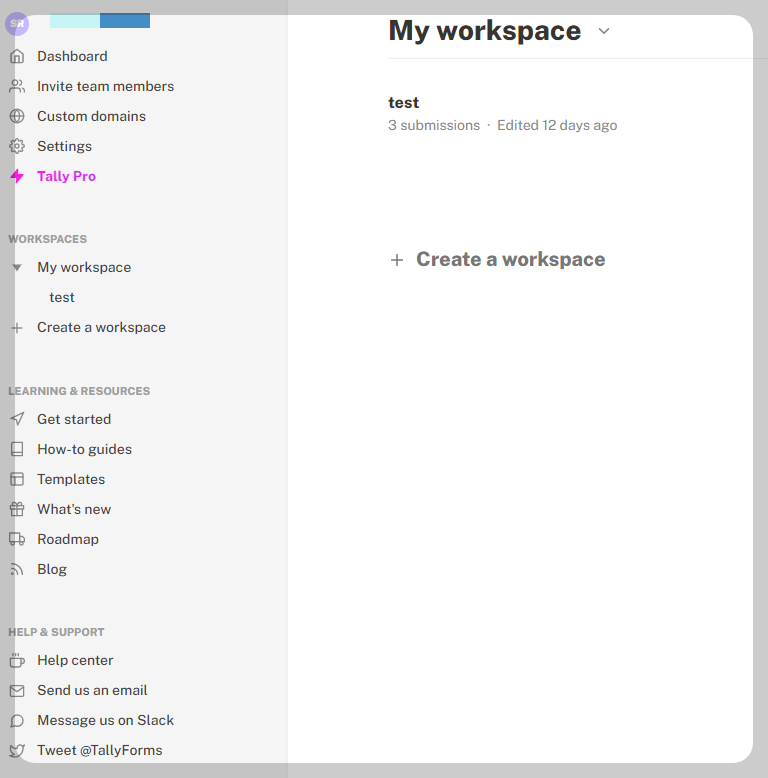Open Settings from the sidebar
This screenshot has height=778, width=768.
point(64,146)
